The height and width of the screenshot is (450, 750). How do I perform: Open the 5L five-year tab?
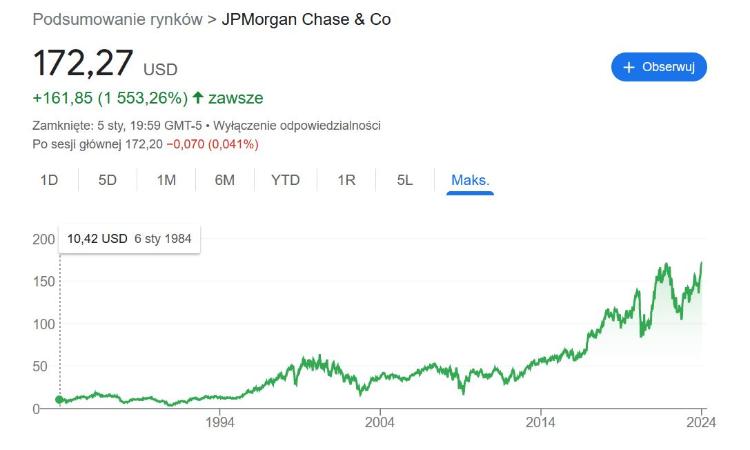coord(405,180)
